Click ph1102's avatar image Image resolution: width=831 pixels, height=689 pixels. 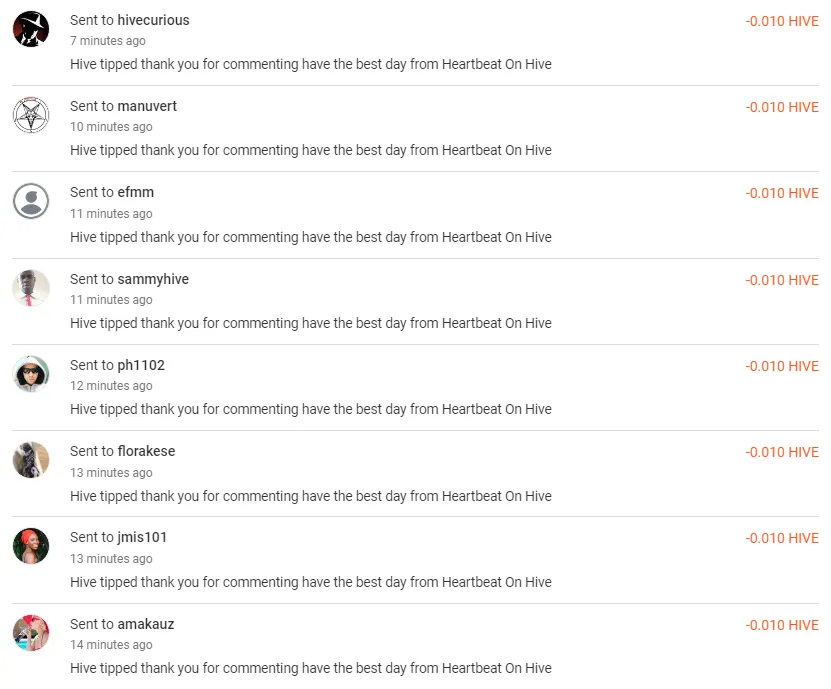[31, 374]
